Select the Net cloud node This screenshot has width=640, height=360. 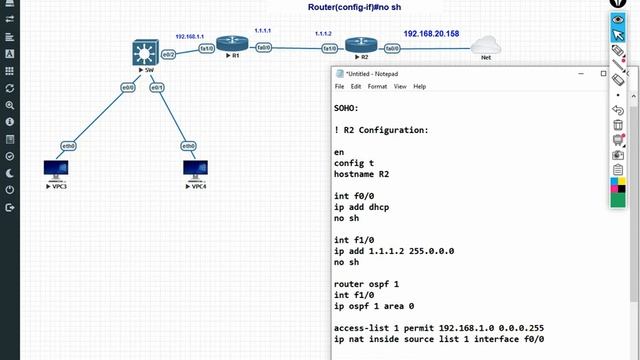tap(486, 45)
